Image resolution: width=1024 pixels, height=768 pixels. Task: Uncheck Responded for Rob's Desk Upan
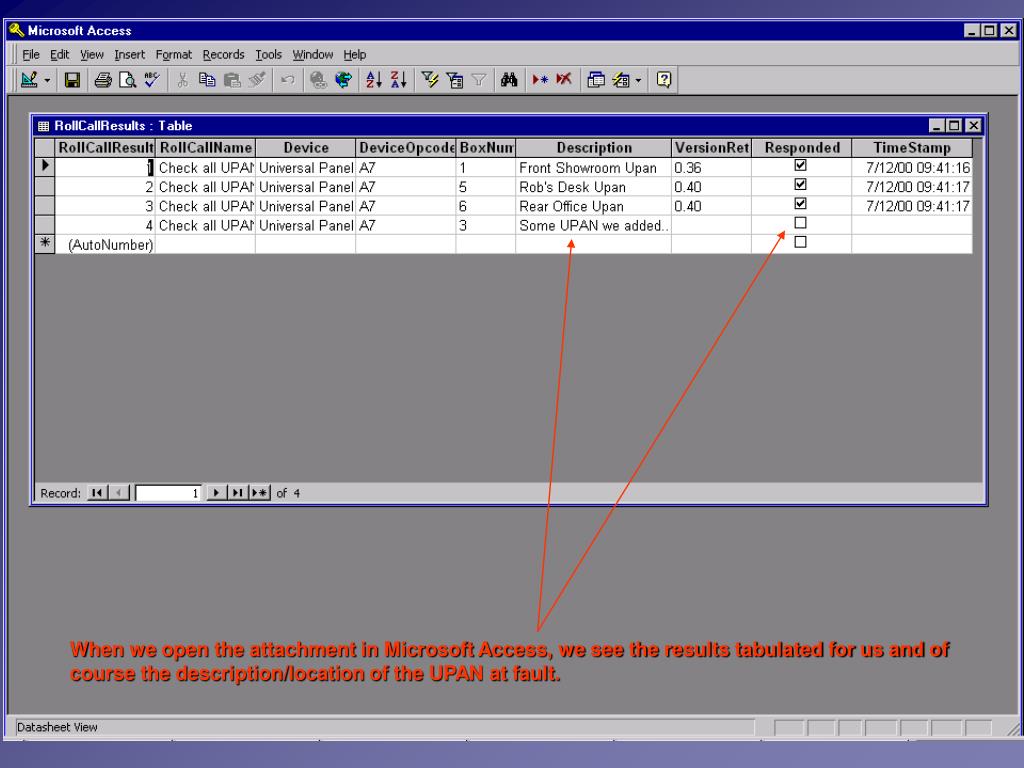pyautogui.click(x=800, y=185)
